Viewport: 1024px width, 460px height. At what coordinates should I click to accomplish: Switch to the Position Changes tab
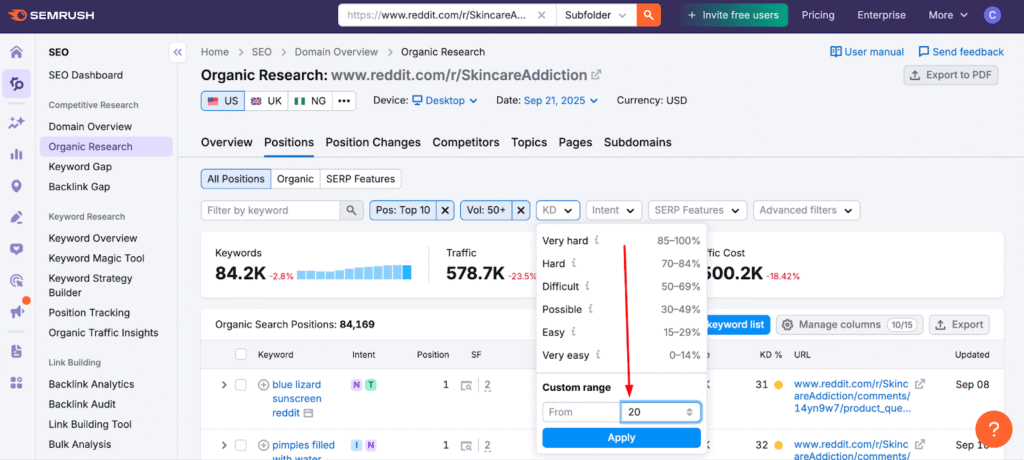click(x=373, y=142)
